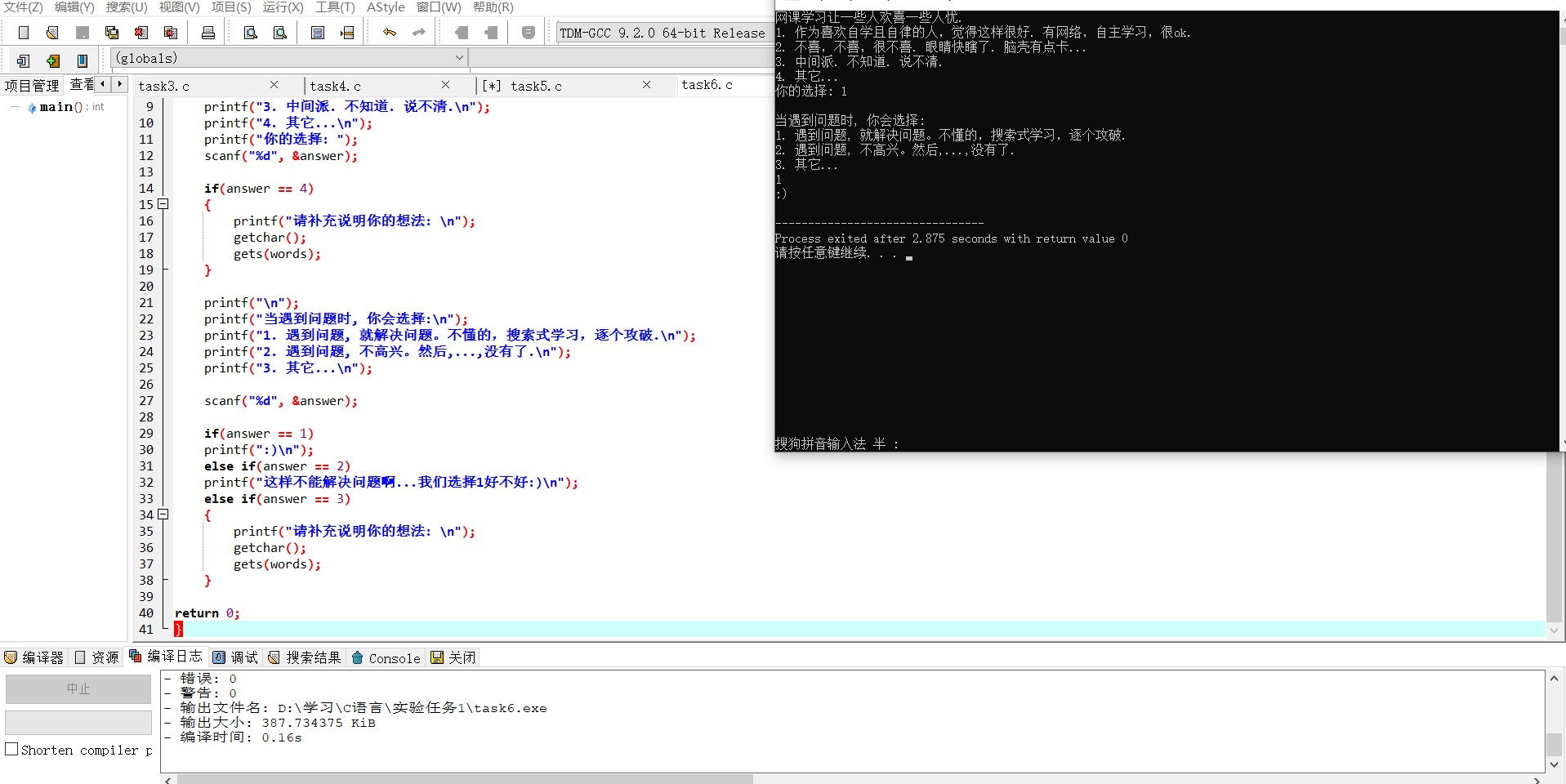
Task: Click the Go to Line toolbar icon
Action: tap(347, 33)
